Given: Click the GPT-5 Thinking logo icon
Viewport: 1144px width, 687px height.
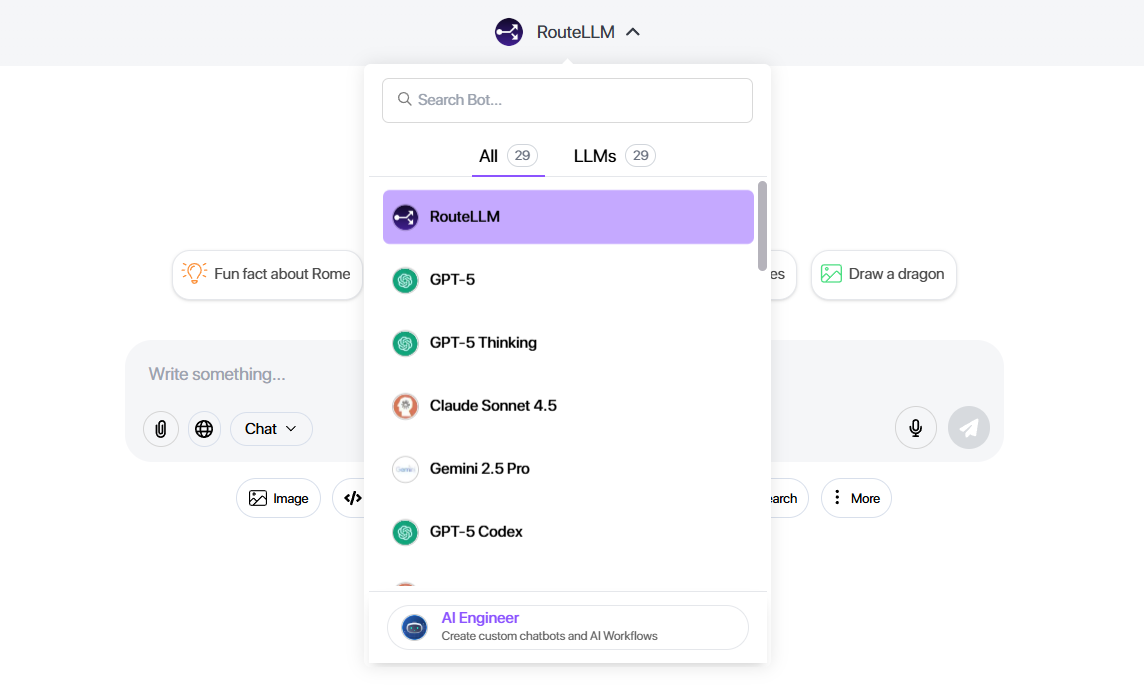Looking at the screenshot, I should (405, 343).
